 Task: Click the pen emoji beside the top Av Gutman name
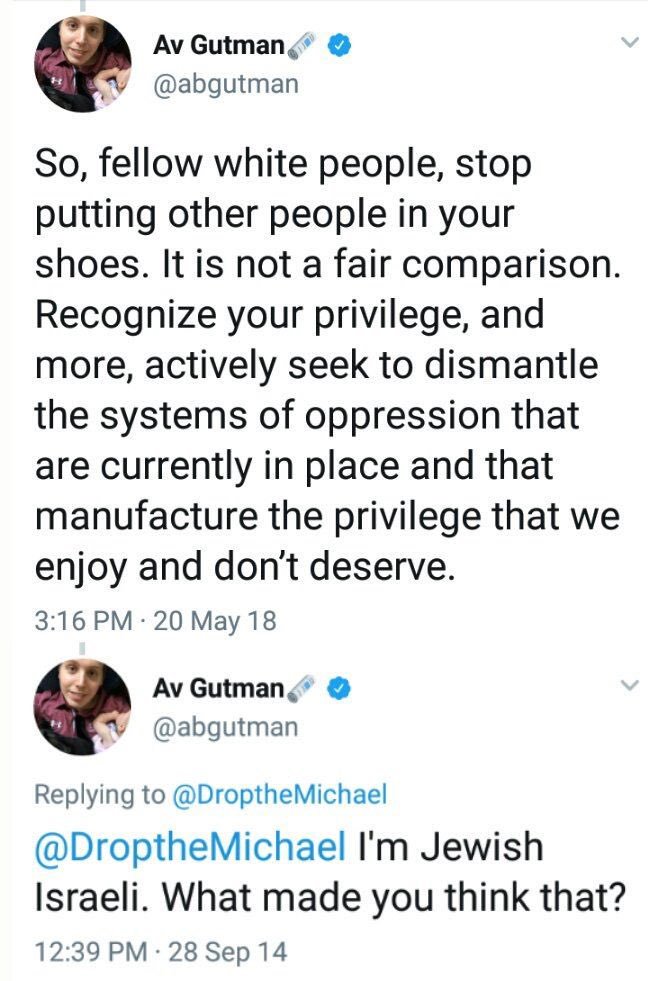pyautogui.click(x=302, y=46)
